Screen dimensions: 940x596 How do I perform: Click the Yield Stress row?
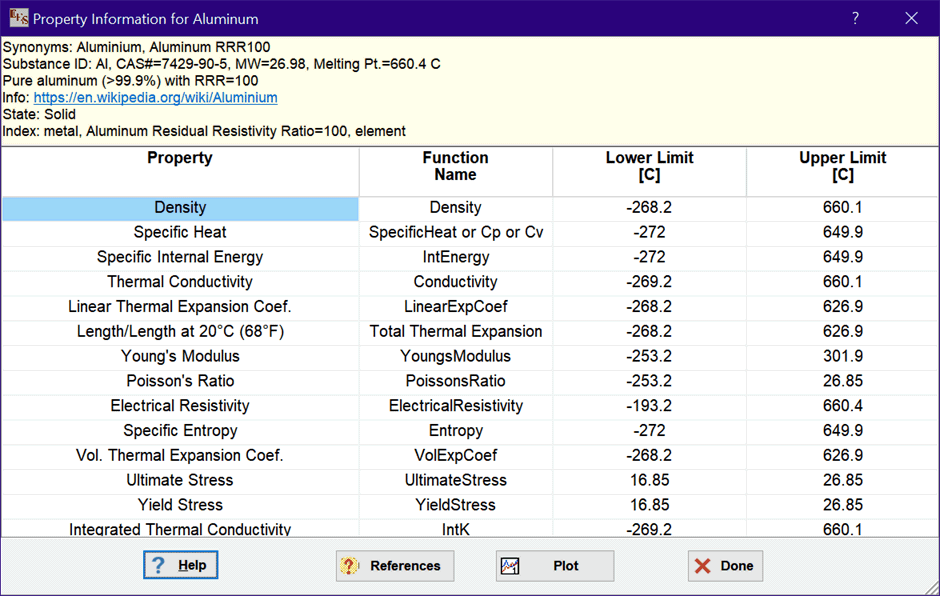(x=180, y=505)
